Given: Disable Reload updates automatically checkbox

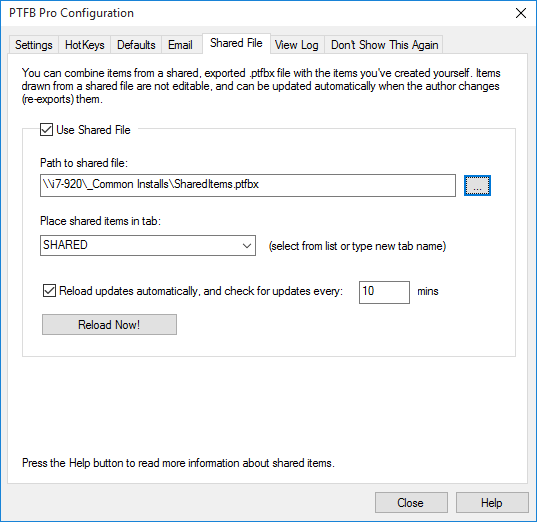Looking at the screenshot, I should (49, 291).
